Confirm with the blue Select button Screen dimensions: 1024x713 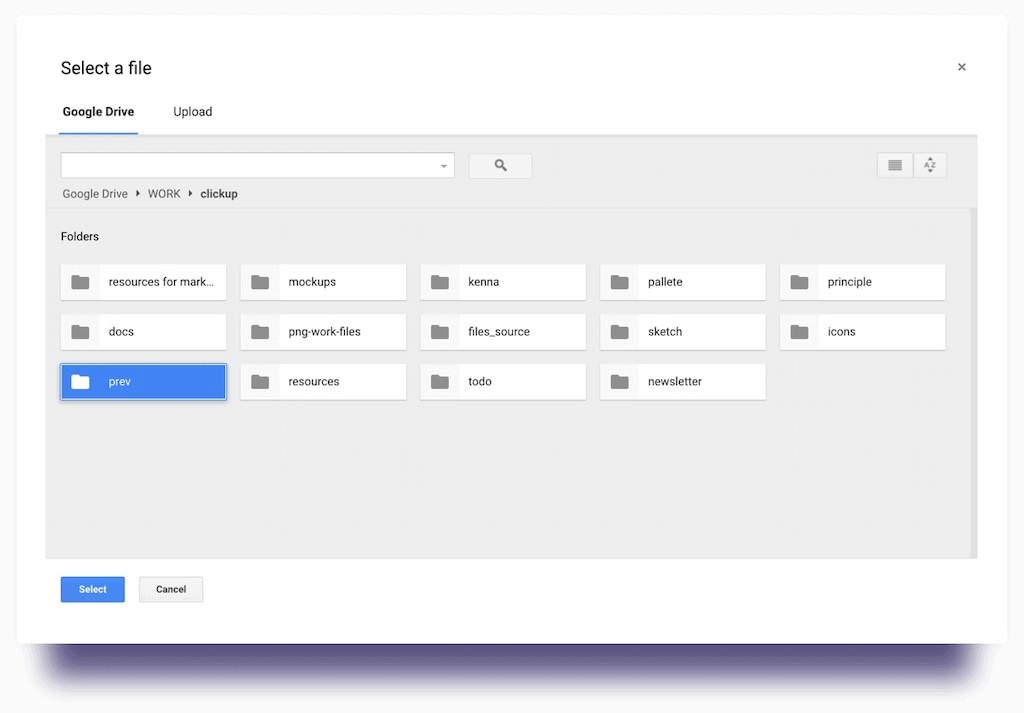click(92, 589)
